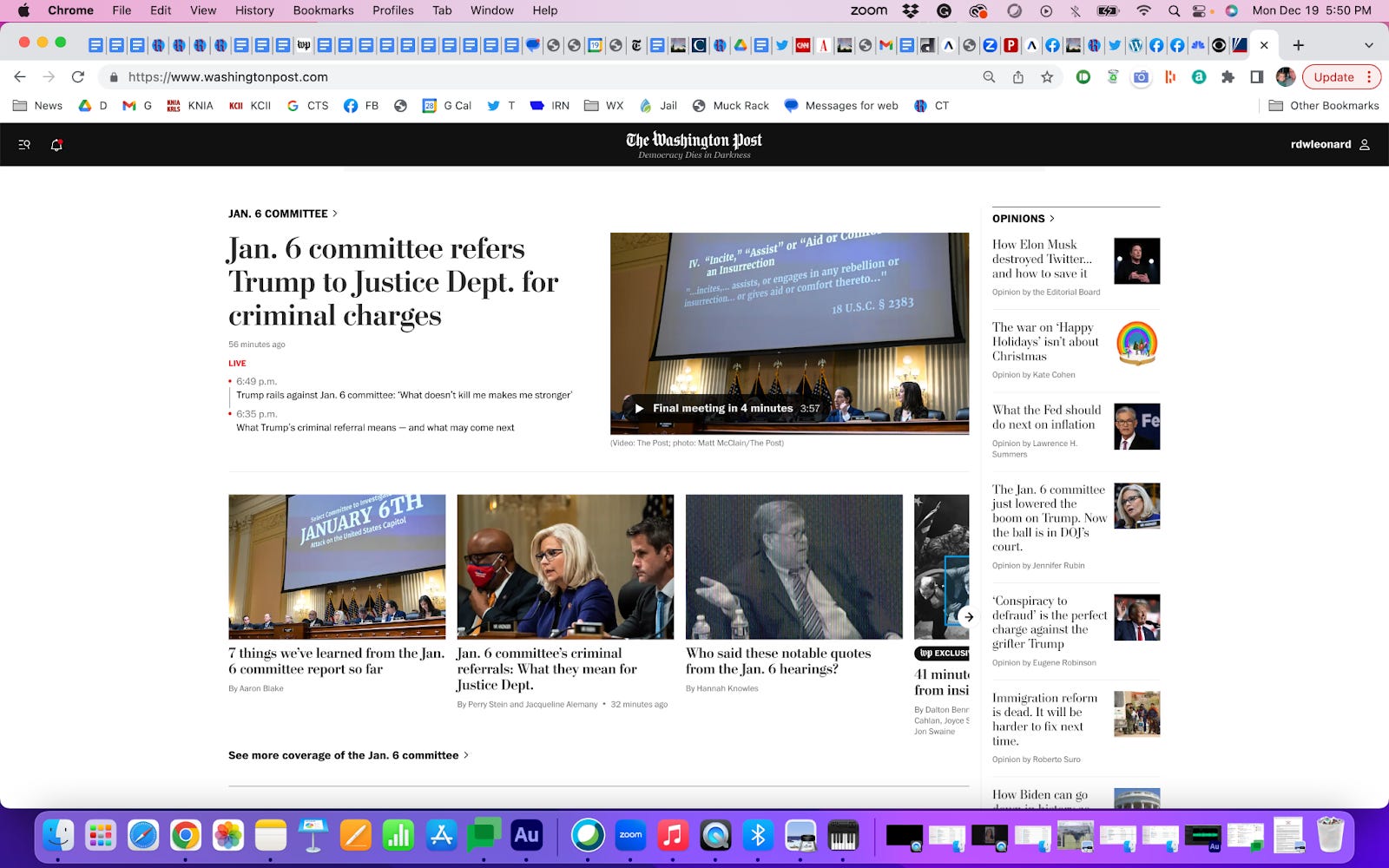Open 'How Elon Musk destroyed Twitter' opinion
Viewport: 1389px width, 868px height.
click(1043, 259)
